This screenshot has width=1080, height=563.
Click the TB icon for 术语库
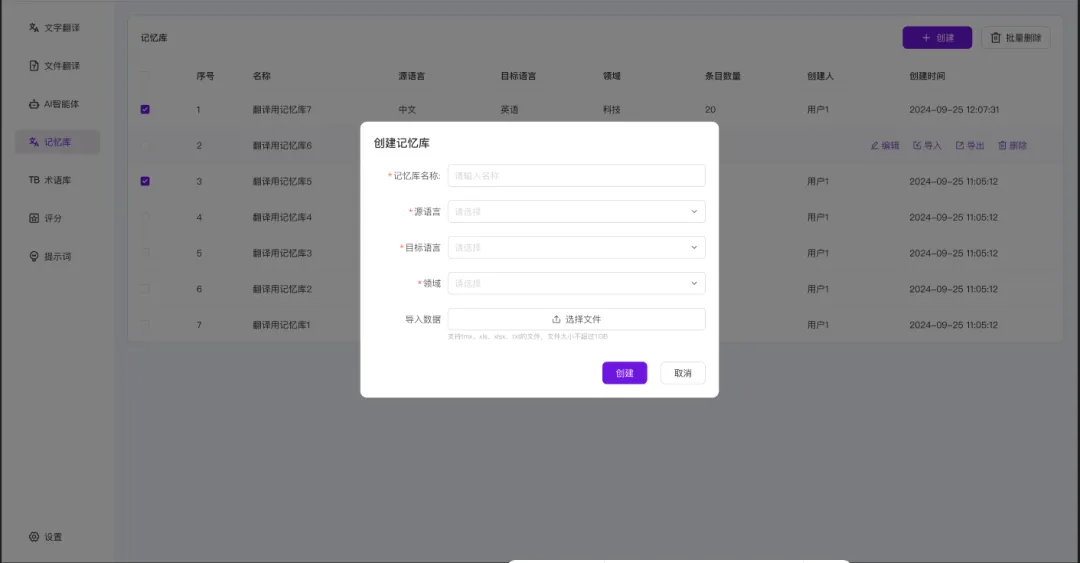[34, 180]
